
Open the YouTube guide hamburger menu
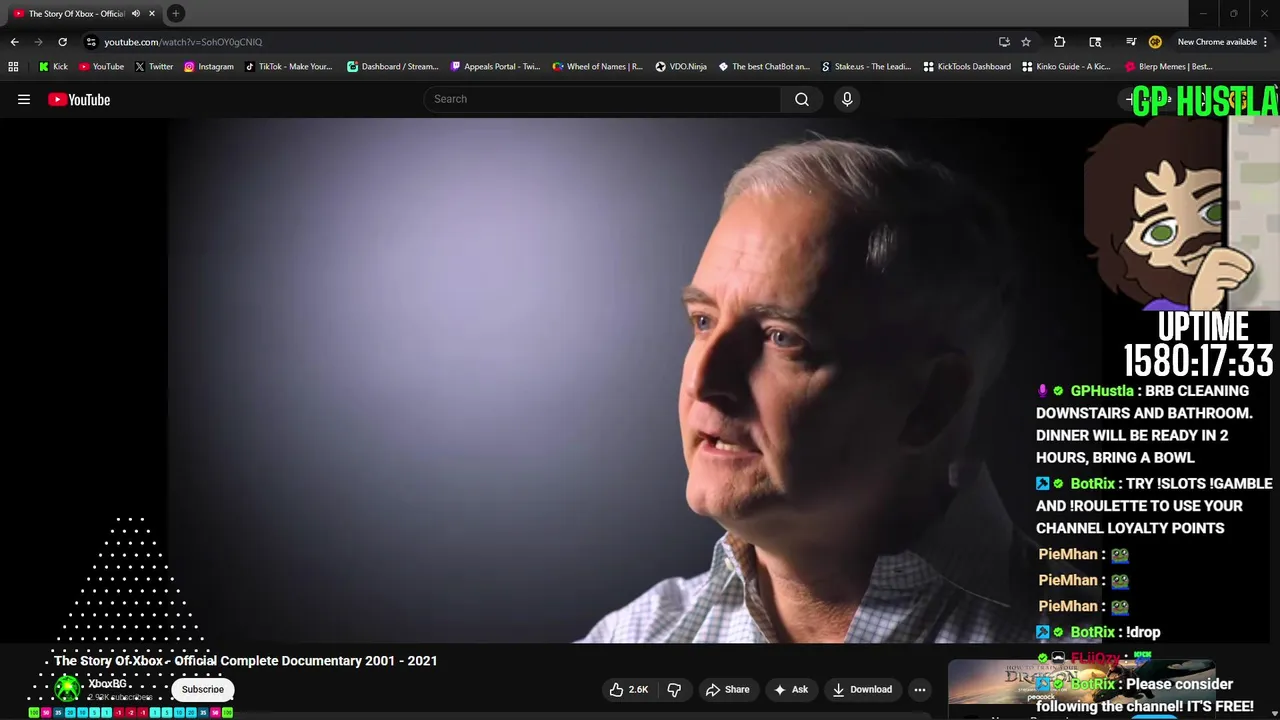24,99
